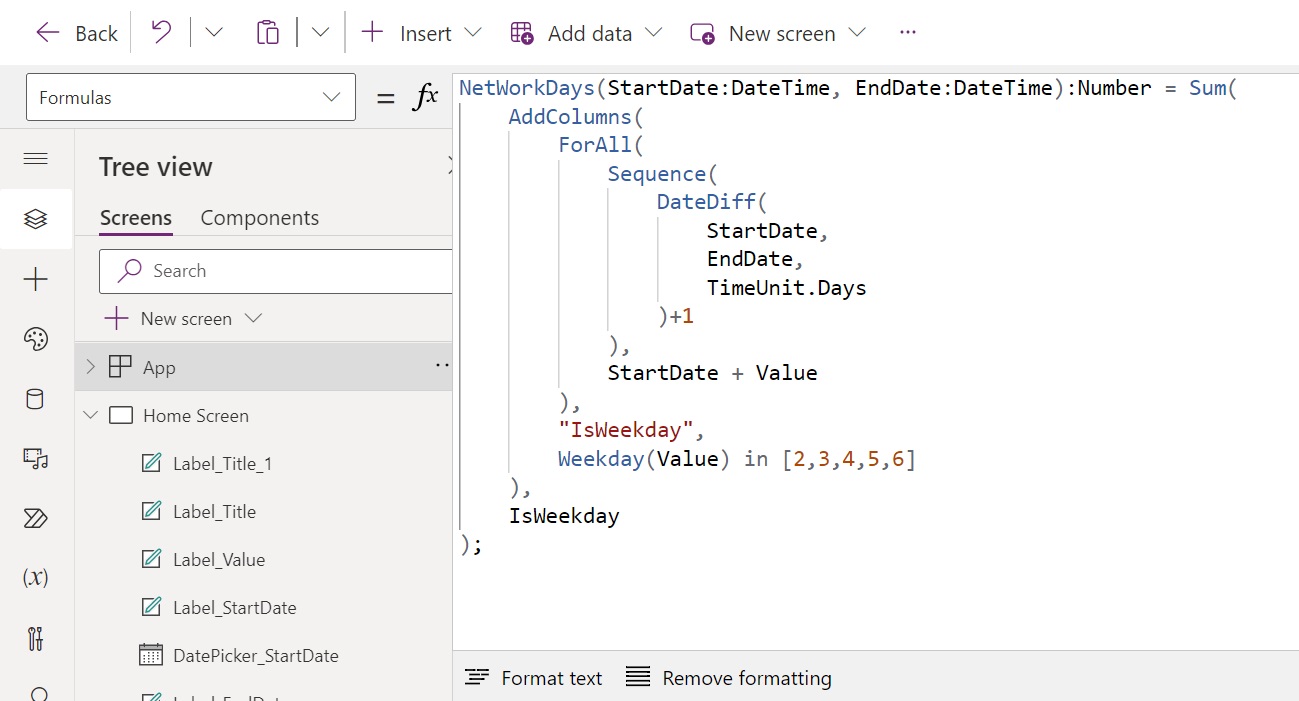Screen dimensions: 1299x701
Task: Open the Tree view panel
Action: (36, 219)
